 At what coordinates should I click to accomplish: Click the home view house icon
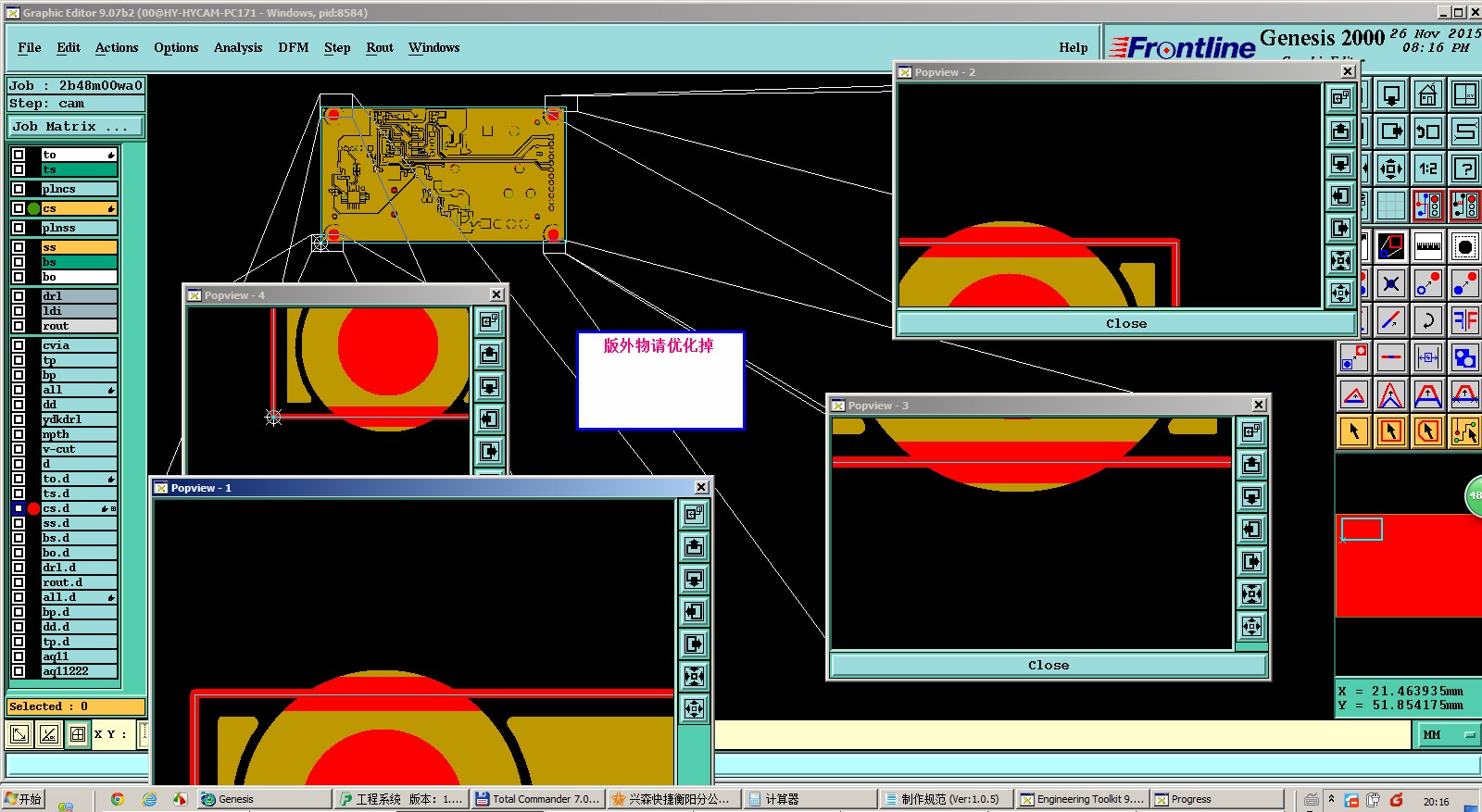[x=1427, y=94]
